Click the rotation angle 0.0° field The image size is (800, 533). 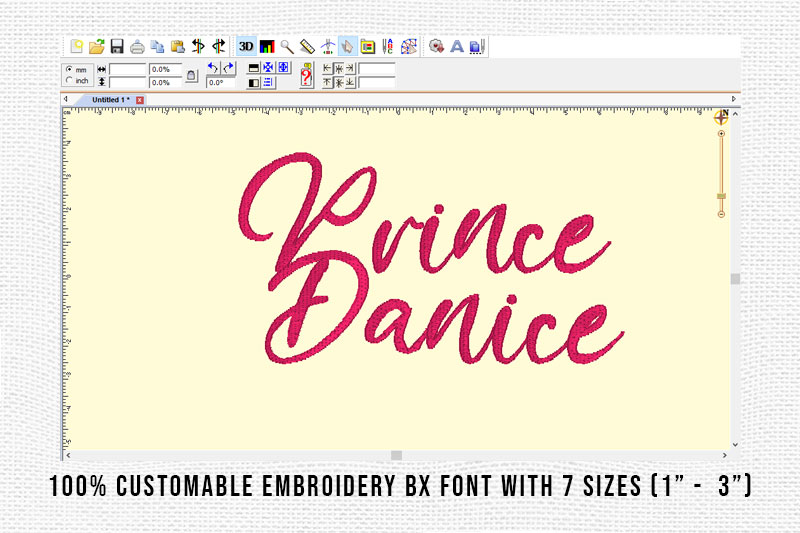[x=221, y=82]
